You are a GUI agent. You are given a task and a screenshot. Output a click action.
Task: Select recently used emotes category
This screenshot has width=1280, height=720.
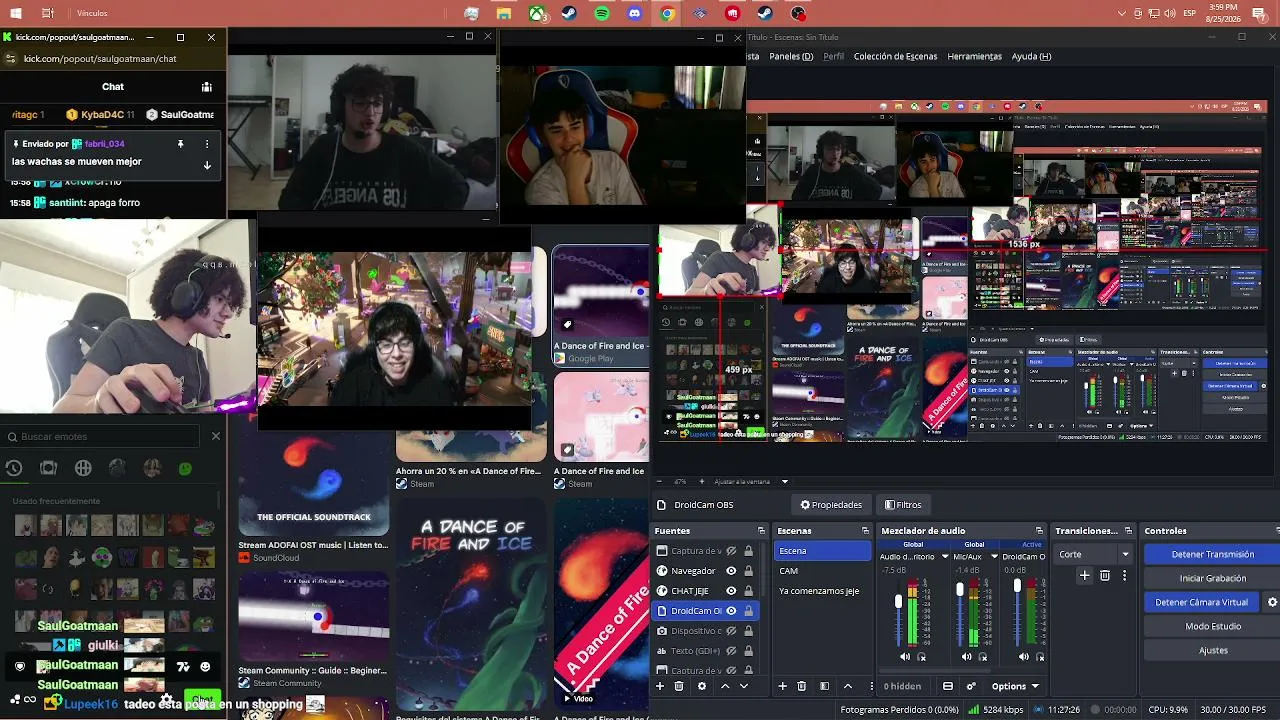coord(14,468)
